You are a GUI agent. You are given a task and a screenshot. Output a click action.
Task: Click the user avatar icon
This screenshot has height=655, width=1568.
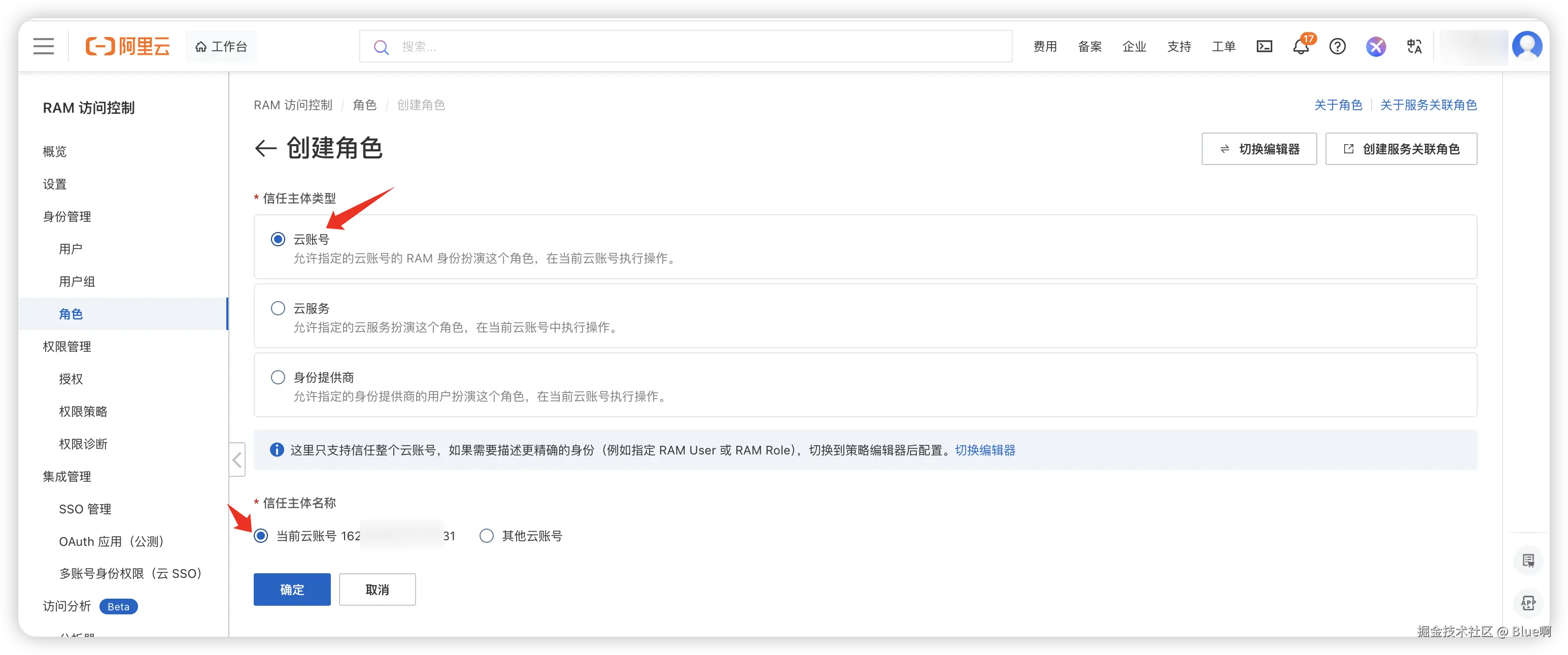point(1526,46)
